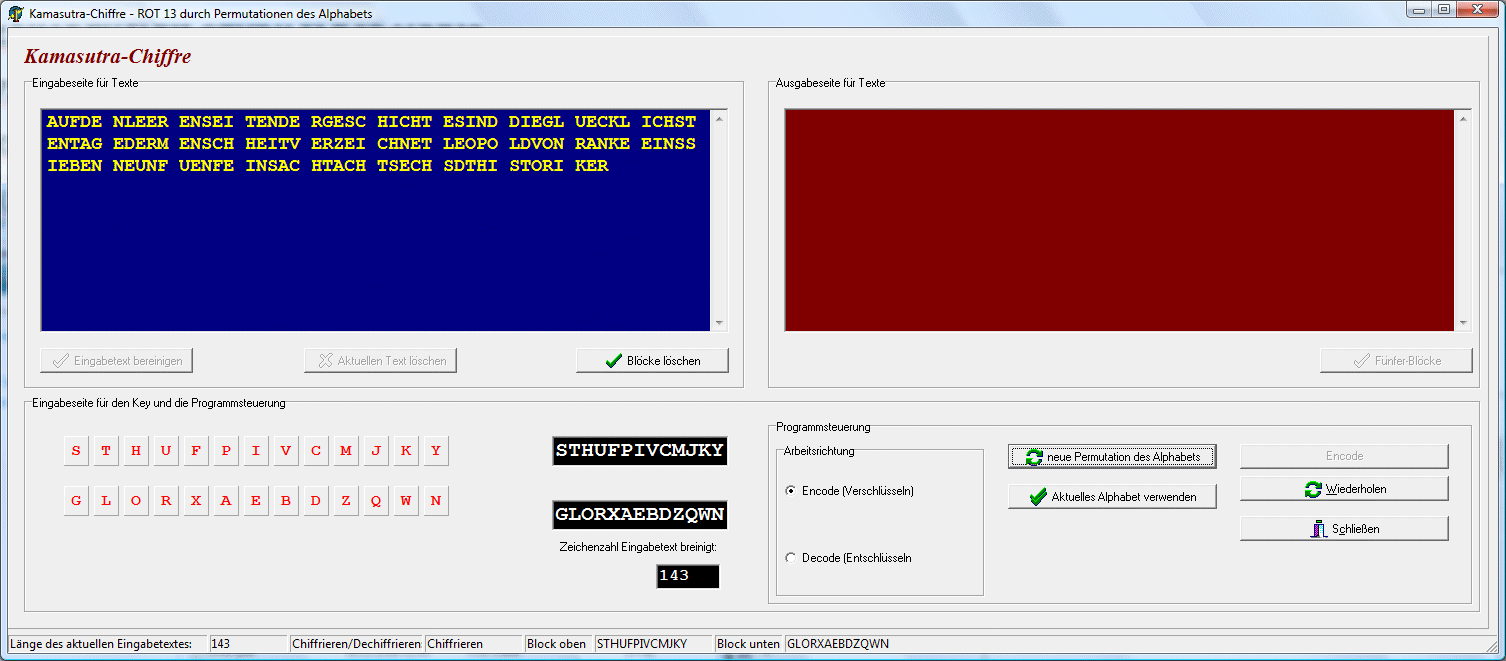Click Aktuellen Text löschen button
This screenshot has width=1506, height=661.
click(380, 361)
